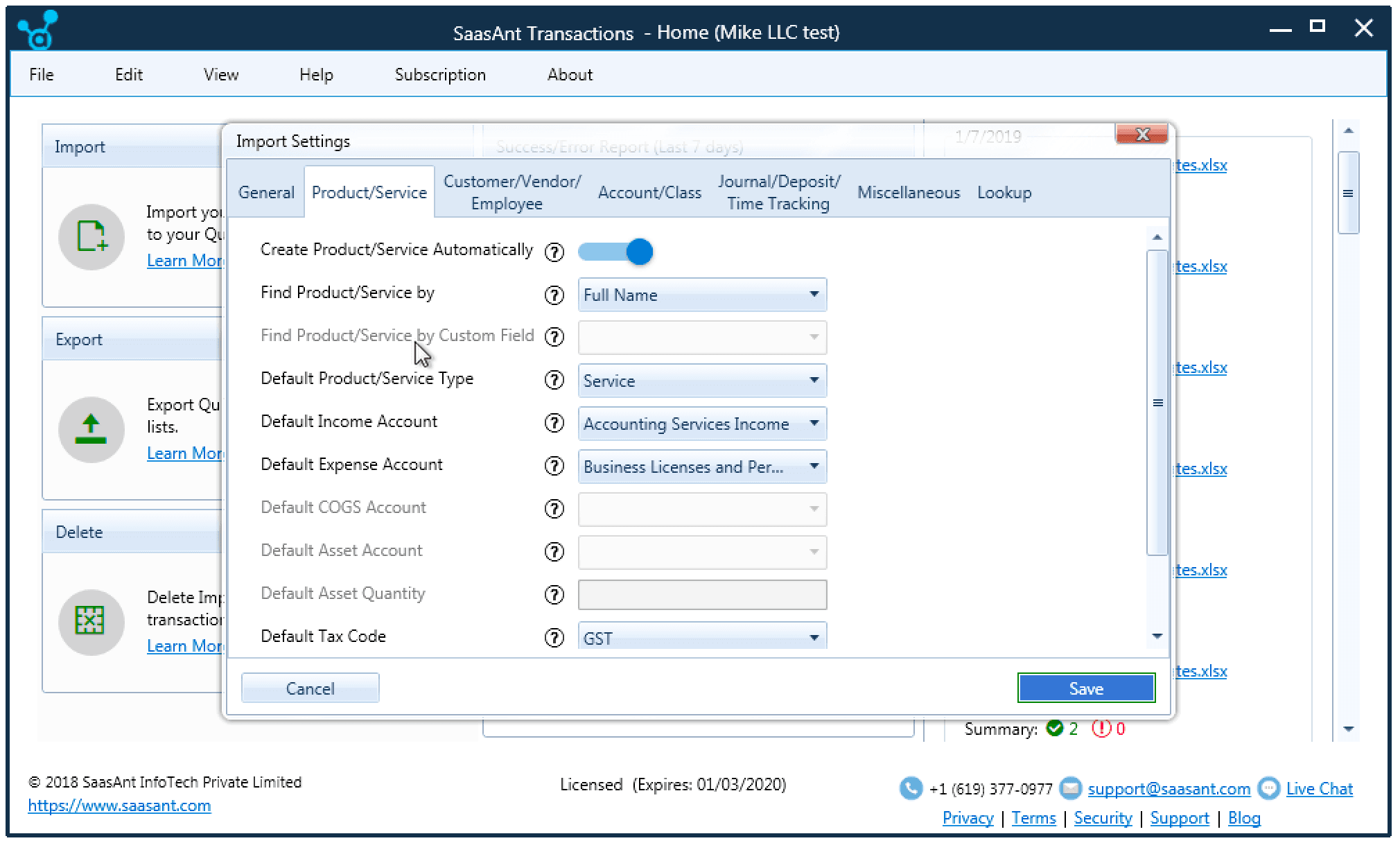Switch to the Customer/Vendor/Employee tab
The width and height of the screenshot is (1400, 843).
pyautogui.click(x=511, y=192)
